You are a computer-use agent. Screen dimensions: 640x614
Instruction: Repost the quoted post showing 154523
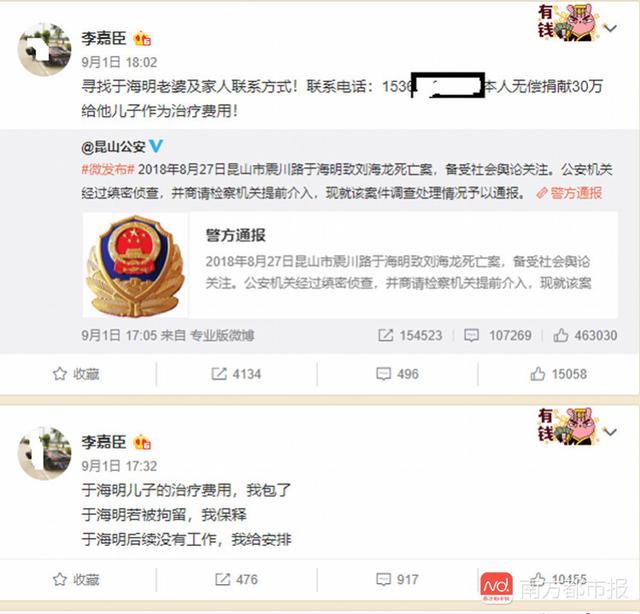tap(385, 336)
